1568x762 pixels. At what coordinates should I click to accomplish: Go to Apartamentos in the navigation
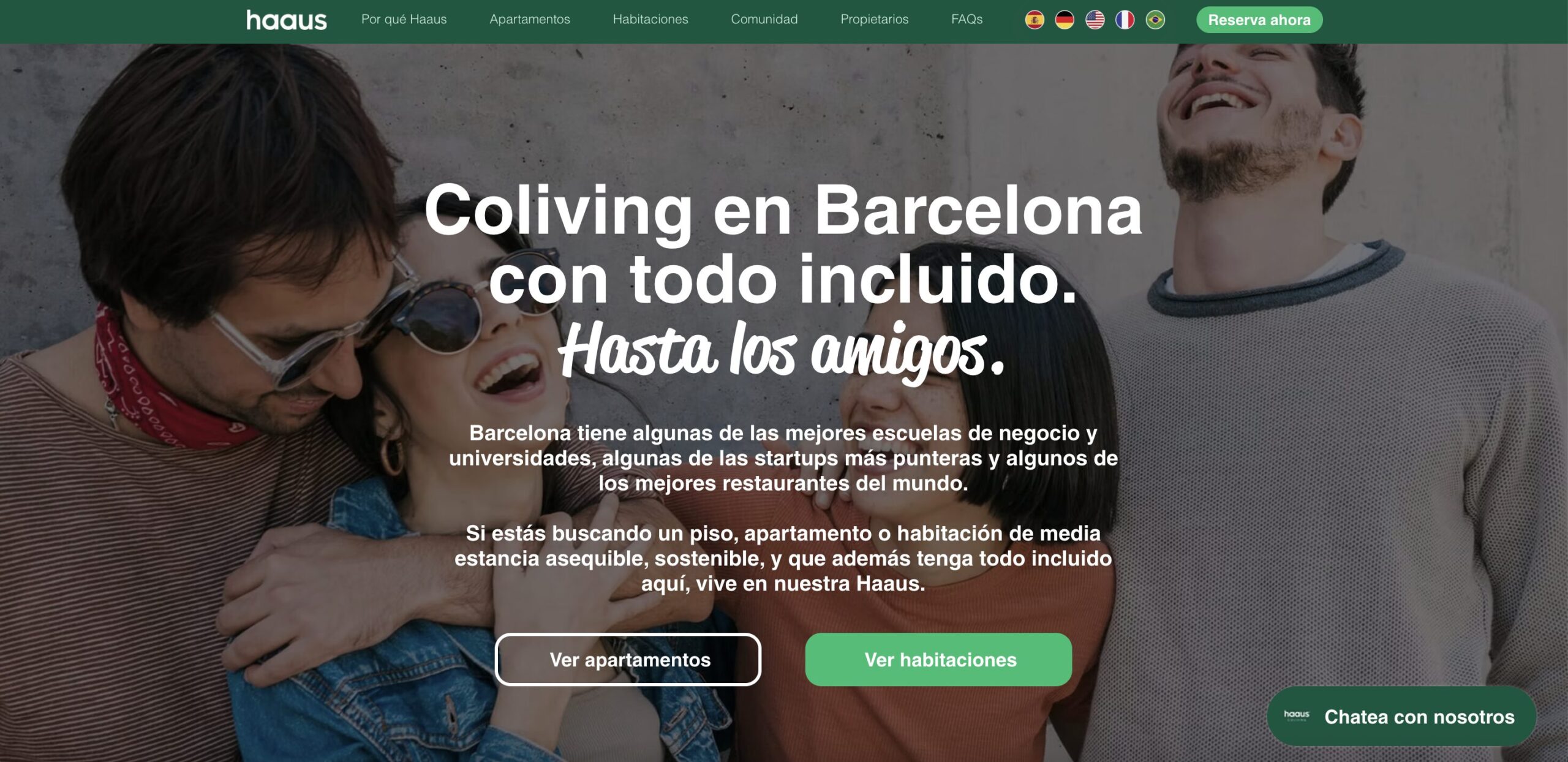pyautogui.click(x=530, y=20)
